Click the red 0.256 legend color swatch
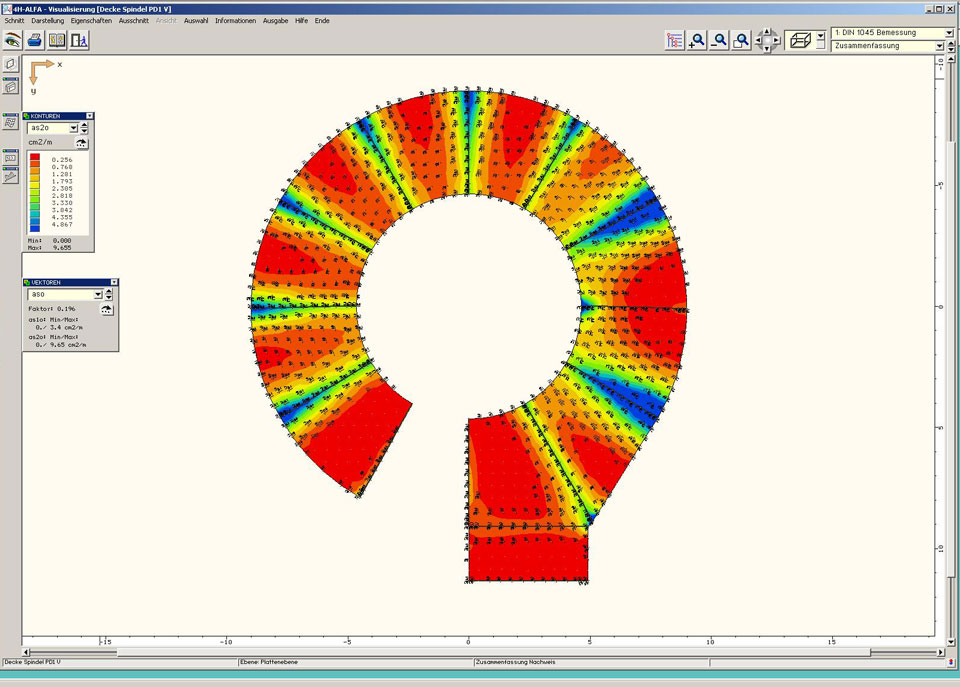The image size is (960, 687). click(35, 159)
